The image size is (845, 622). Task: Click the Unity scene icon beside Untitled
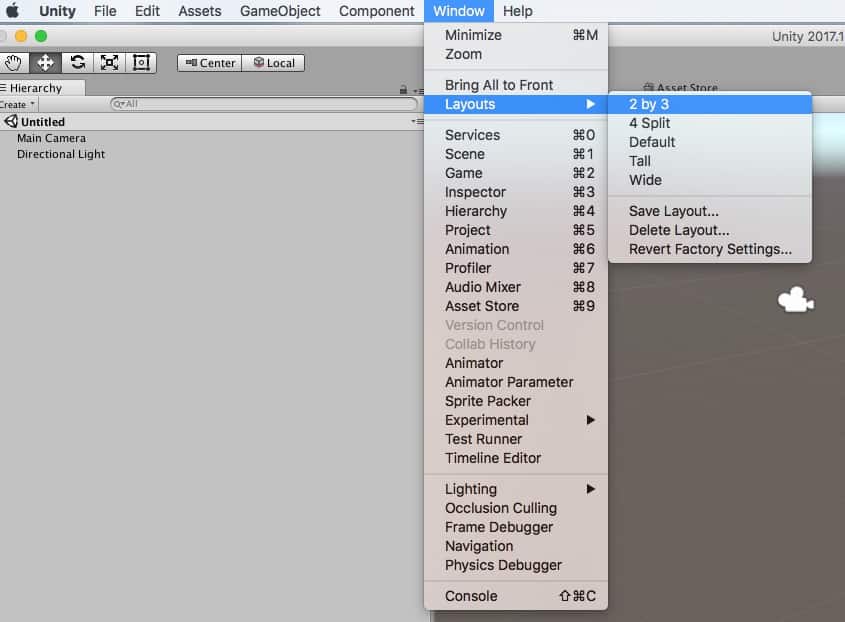click(x=11, y=121)
